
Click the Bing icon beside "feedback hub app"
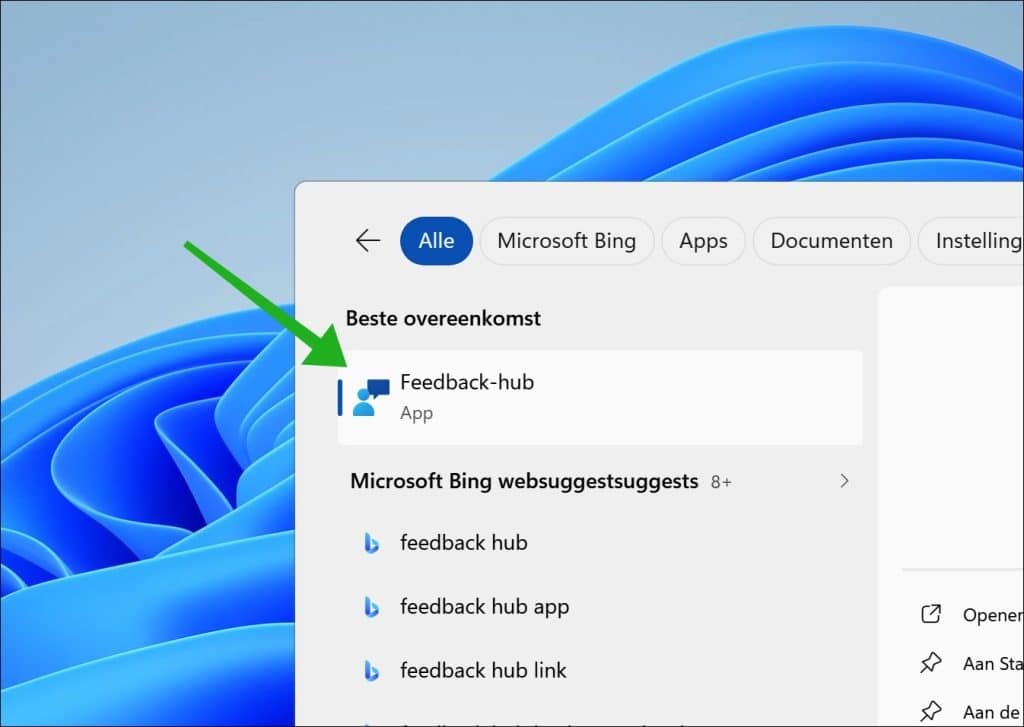point(372,607)
